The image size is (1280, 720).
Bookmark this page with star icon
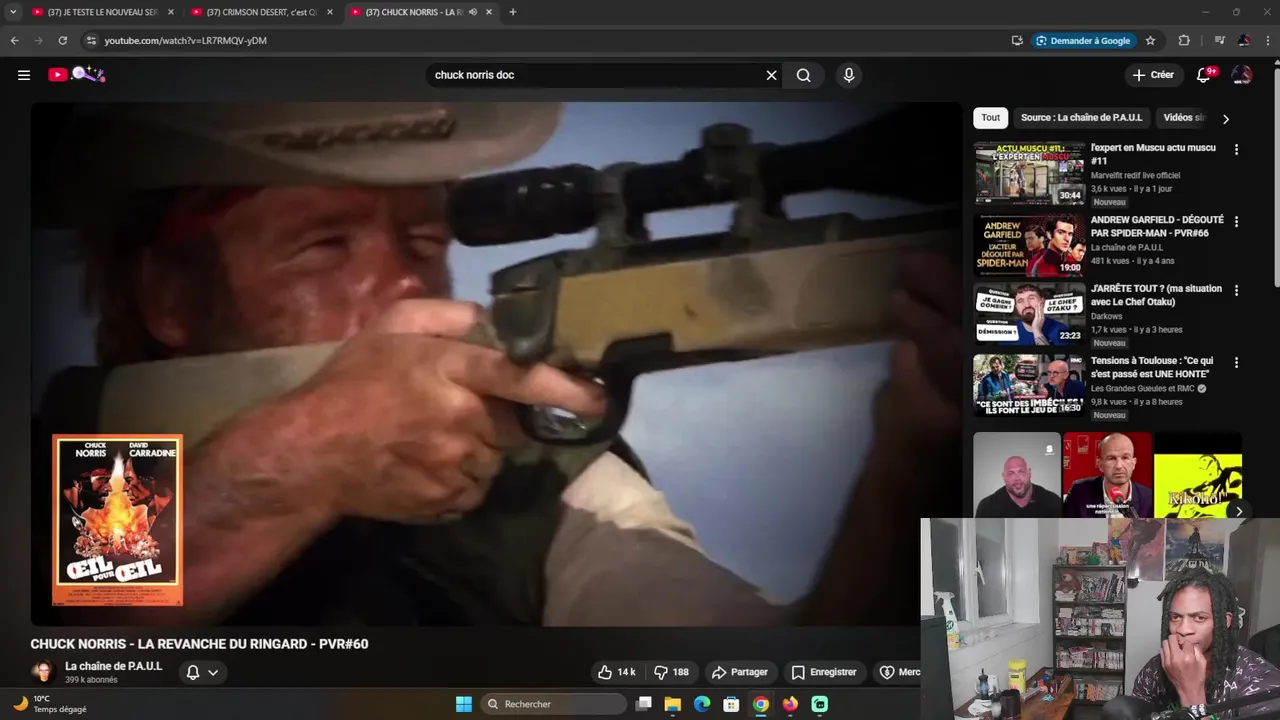1150,41
